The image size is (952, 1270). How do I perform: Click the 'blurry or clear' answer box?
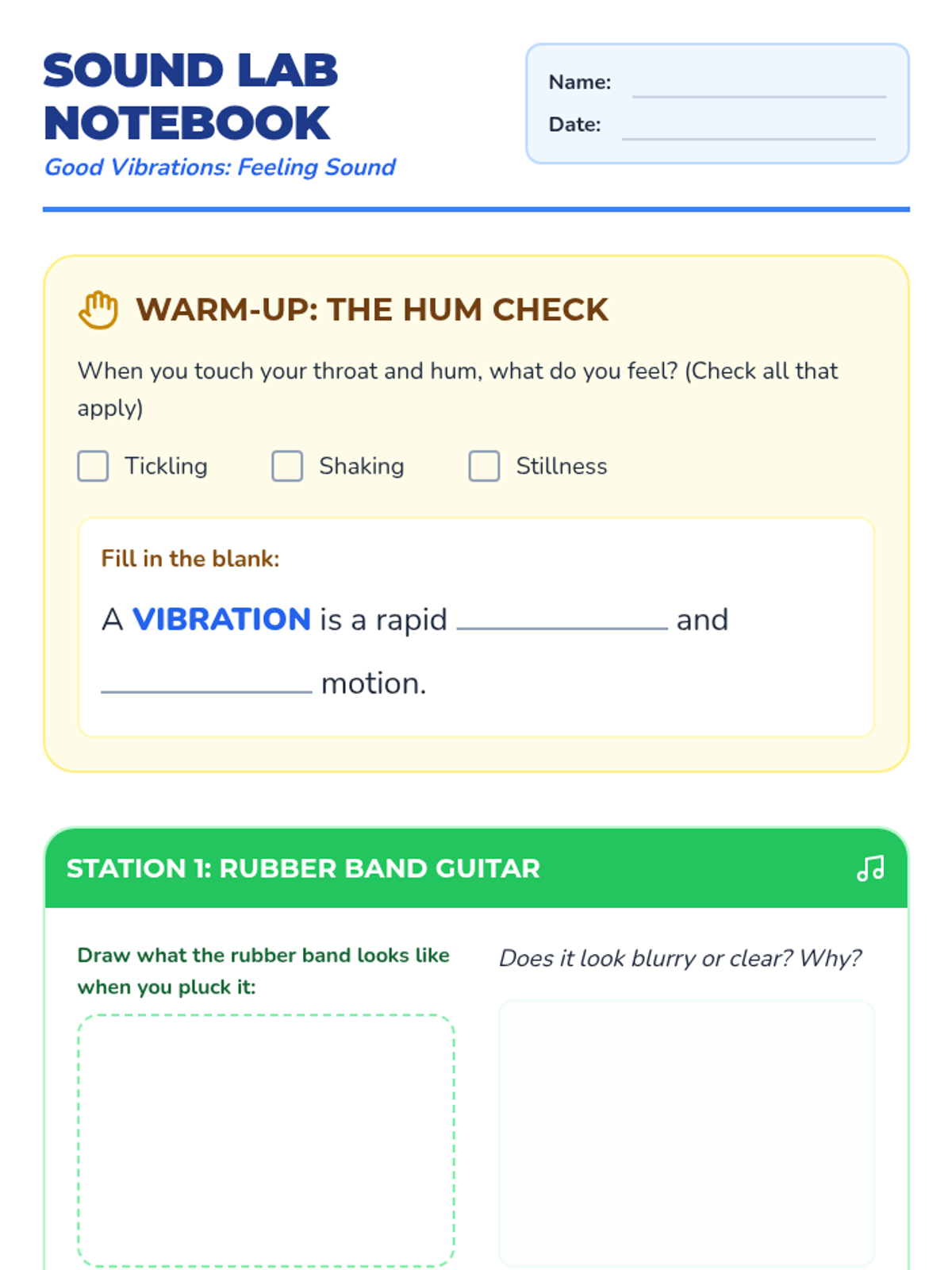click(x=687, y=1133)
